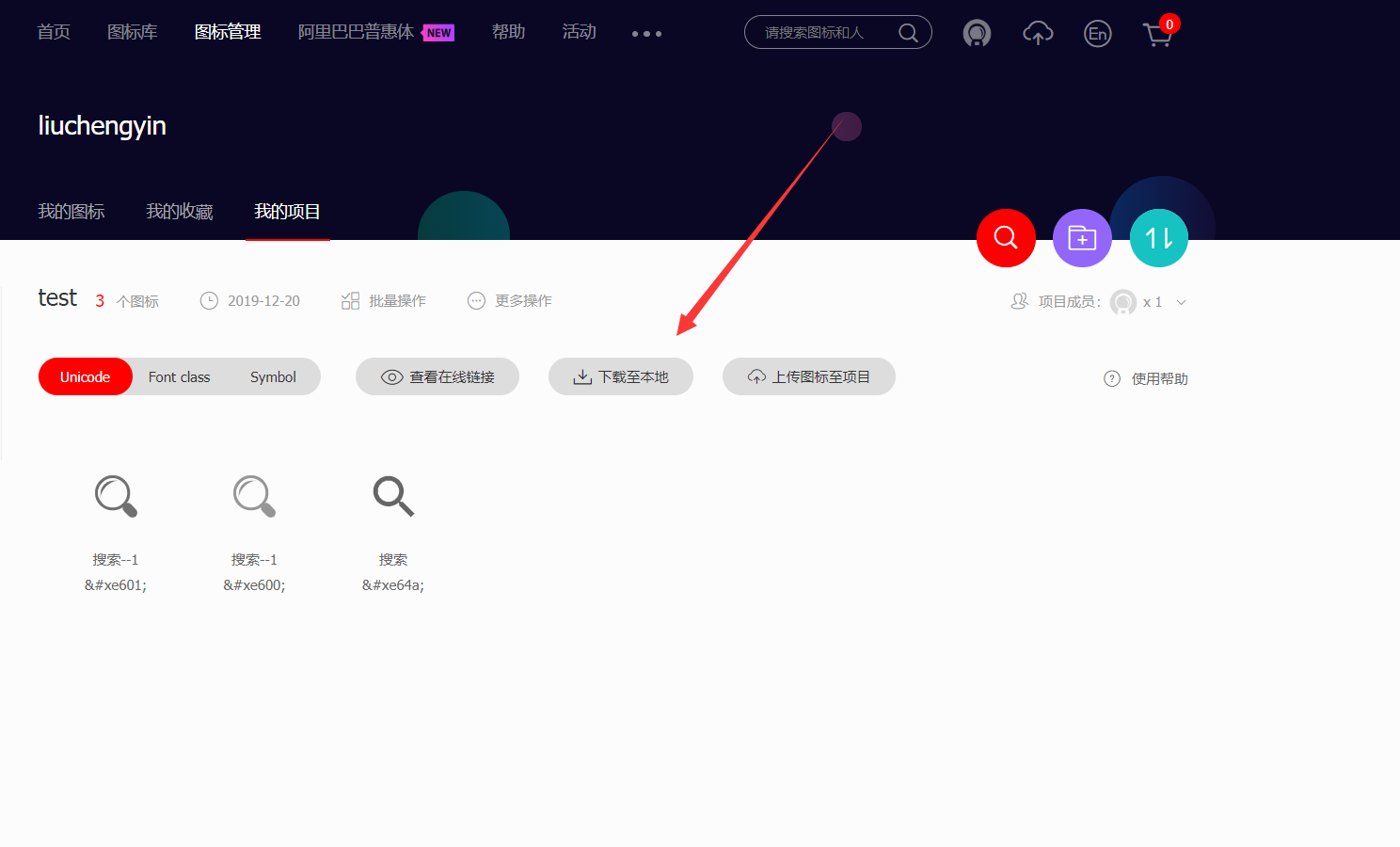Click the 3 个图标 icon count text

[127, 301]
